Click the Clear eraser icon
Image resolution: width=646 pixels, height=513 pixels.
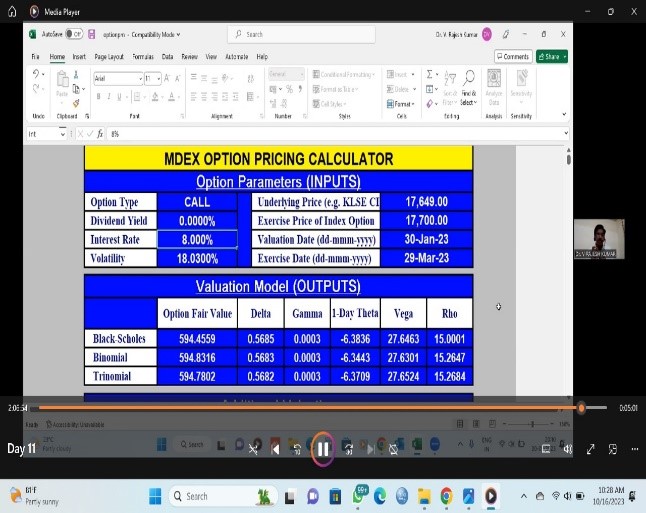(x=430, y=104)
